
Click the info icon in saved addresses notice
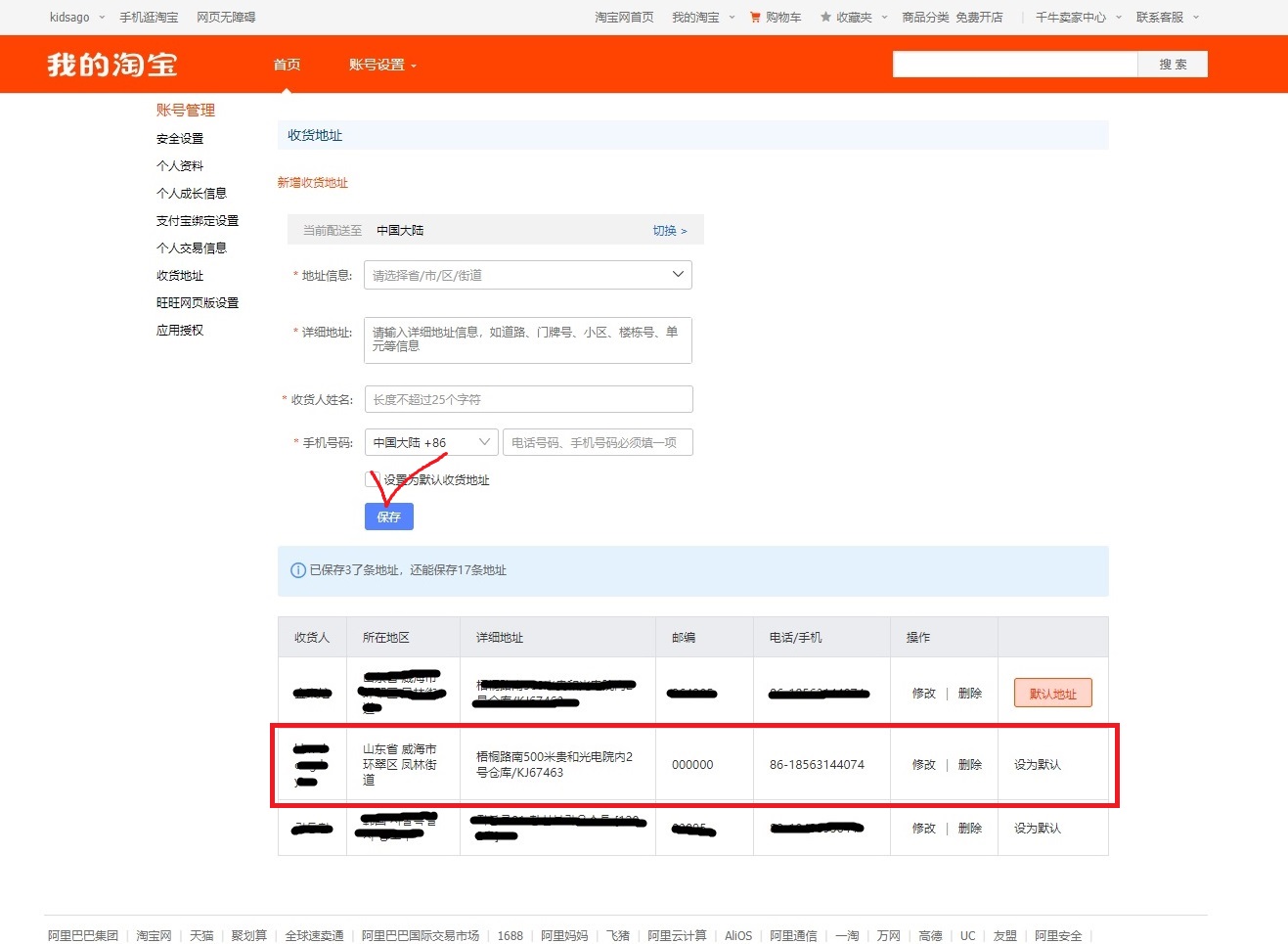pos(298,570)
